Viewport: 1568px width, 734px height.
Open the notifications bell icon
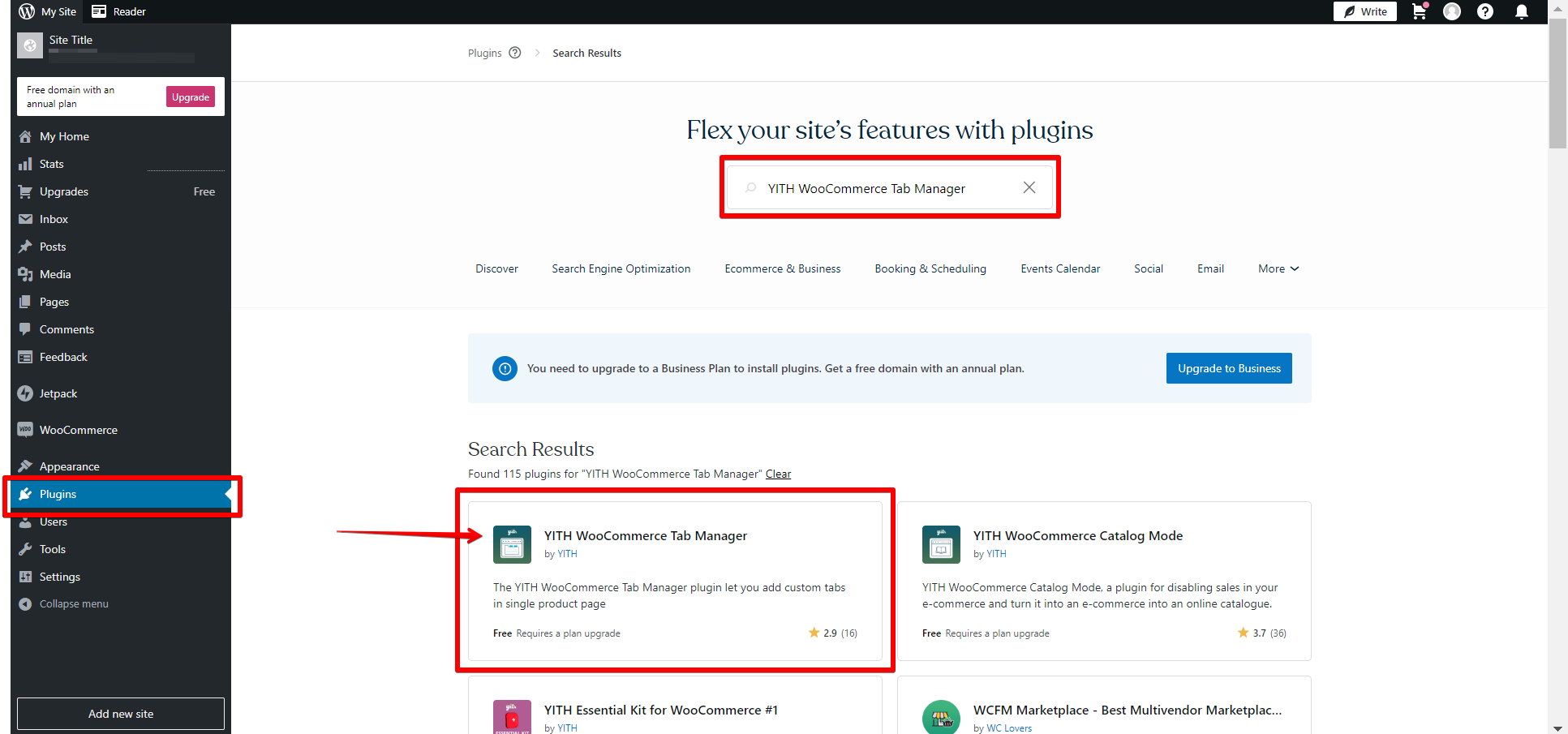point(1522,11)
